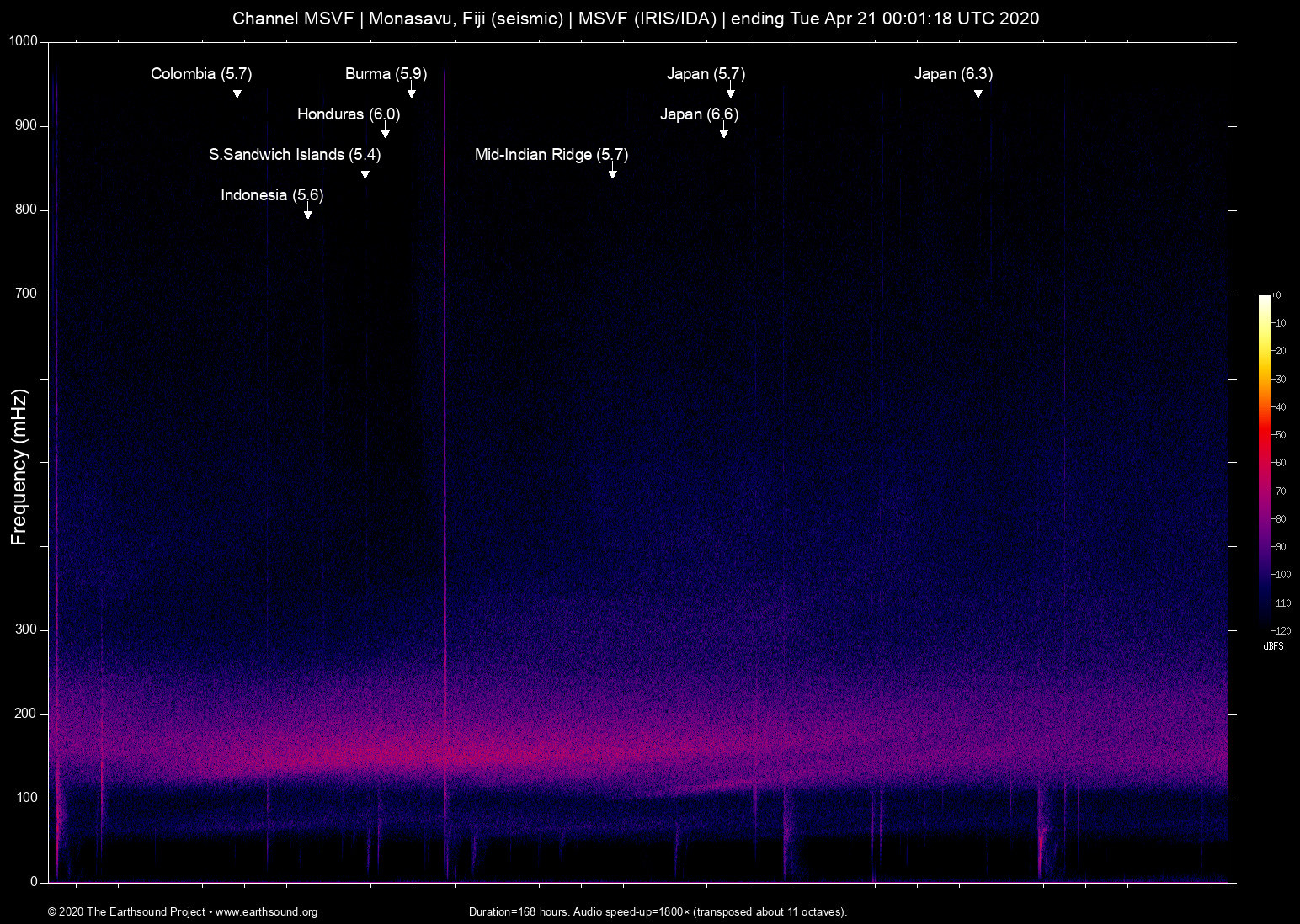Click the Japan (6.6) earthquake label
This screenshot has height=924, width=1300.
pyautogui.click(x=699, y=114)
